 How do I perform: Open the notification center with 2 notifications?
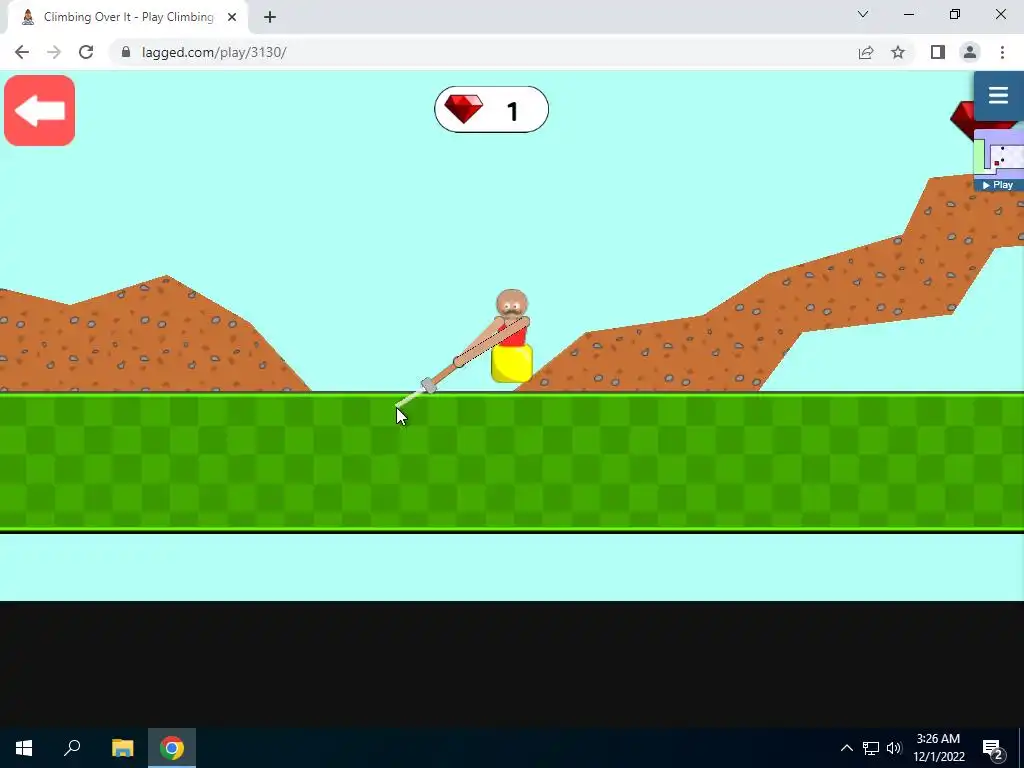(993, 748)
